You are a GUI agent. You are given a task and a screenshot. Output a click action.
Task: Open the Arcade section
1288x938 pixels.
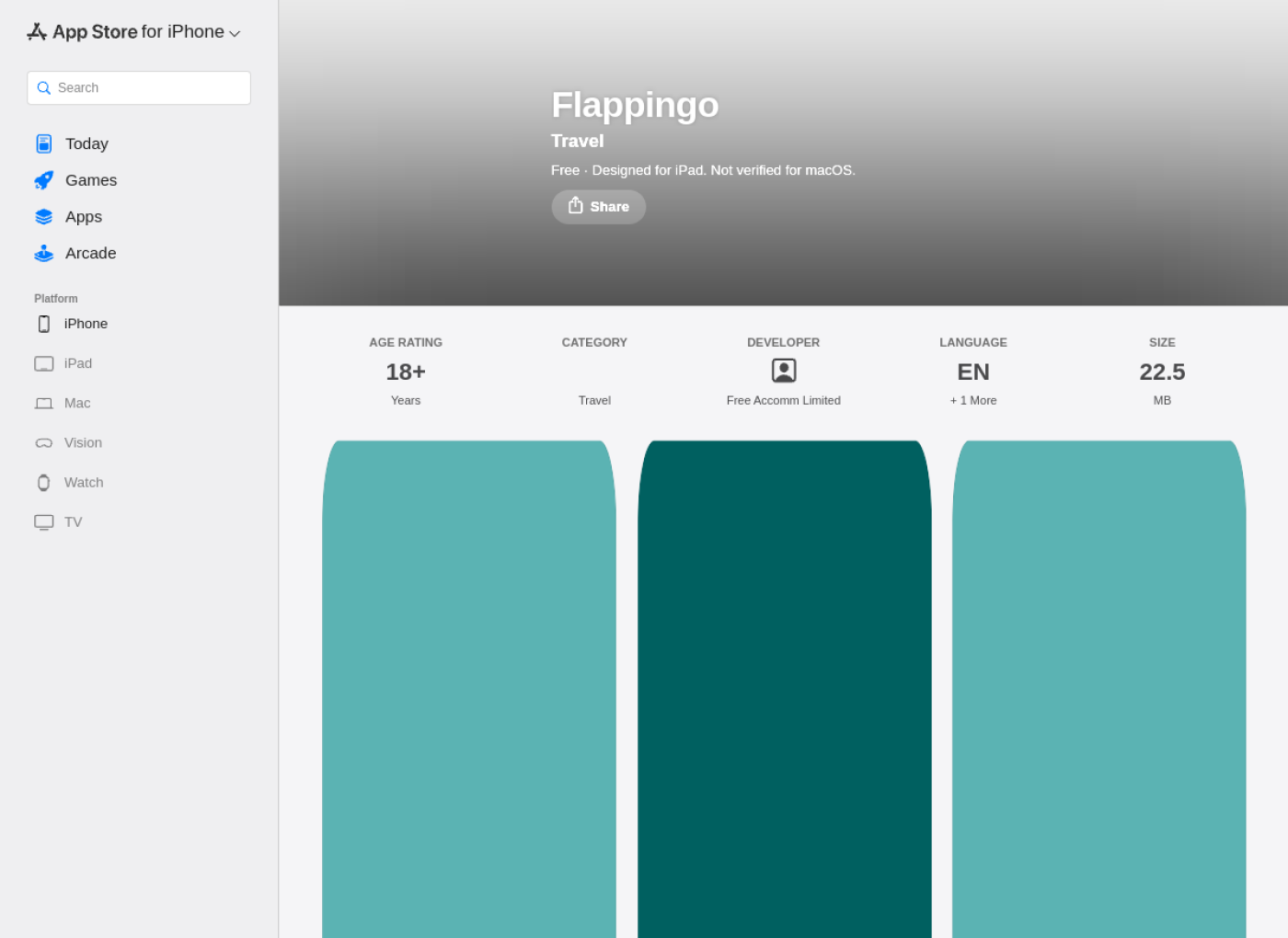pos(90,253)
